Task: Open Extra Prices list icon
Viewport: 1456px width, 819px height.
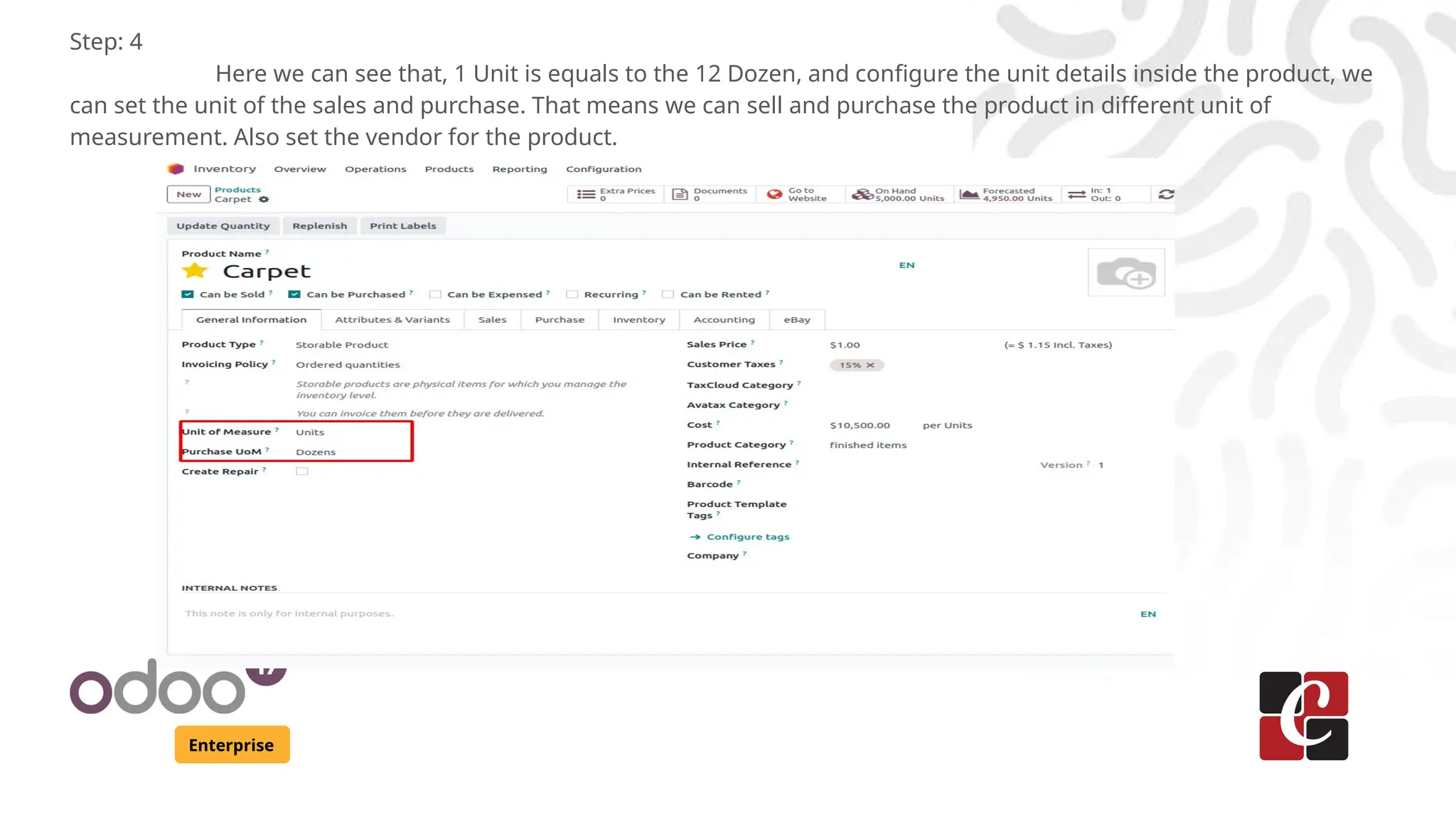Action: coord(586,194)
